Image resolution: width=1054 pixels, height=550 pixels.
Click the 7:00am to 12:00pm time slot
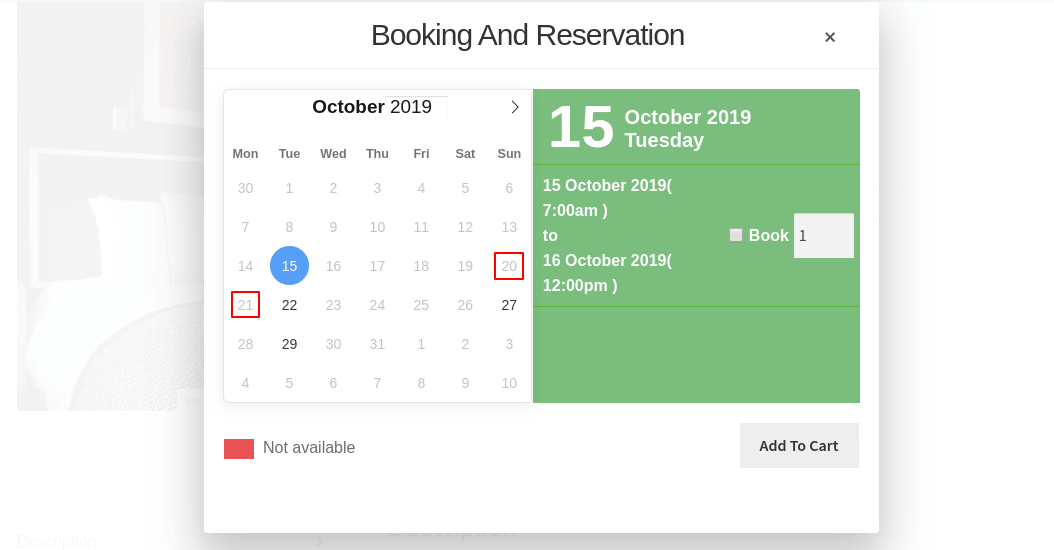pyautogui.click(x=607, y=235)
